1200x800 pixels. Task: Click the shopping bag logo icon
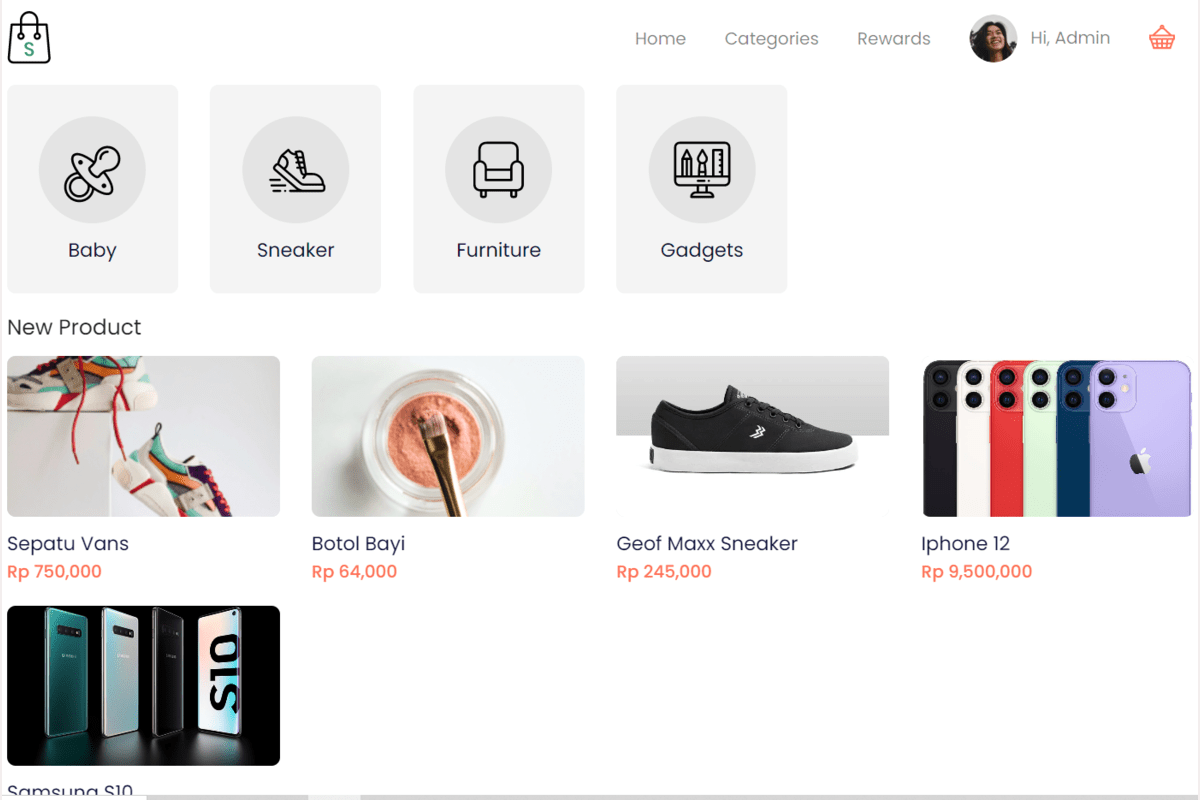coord(29,38)
